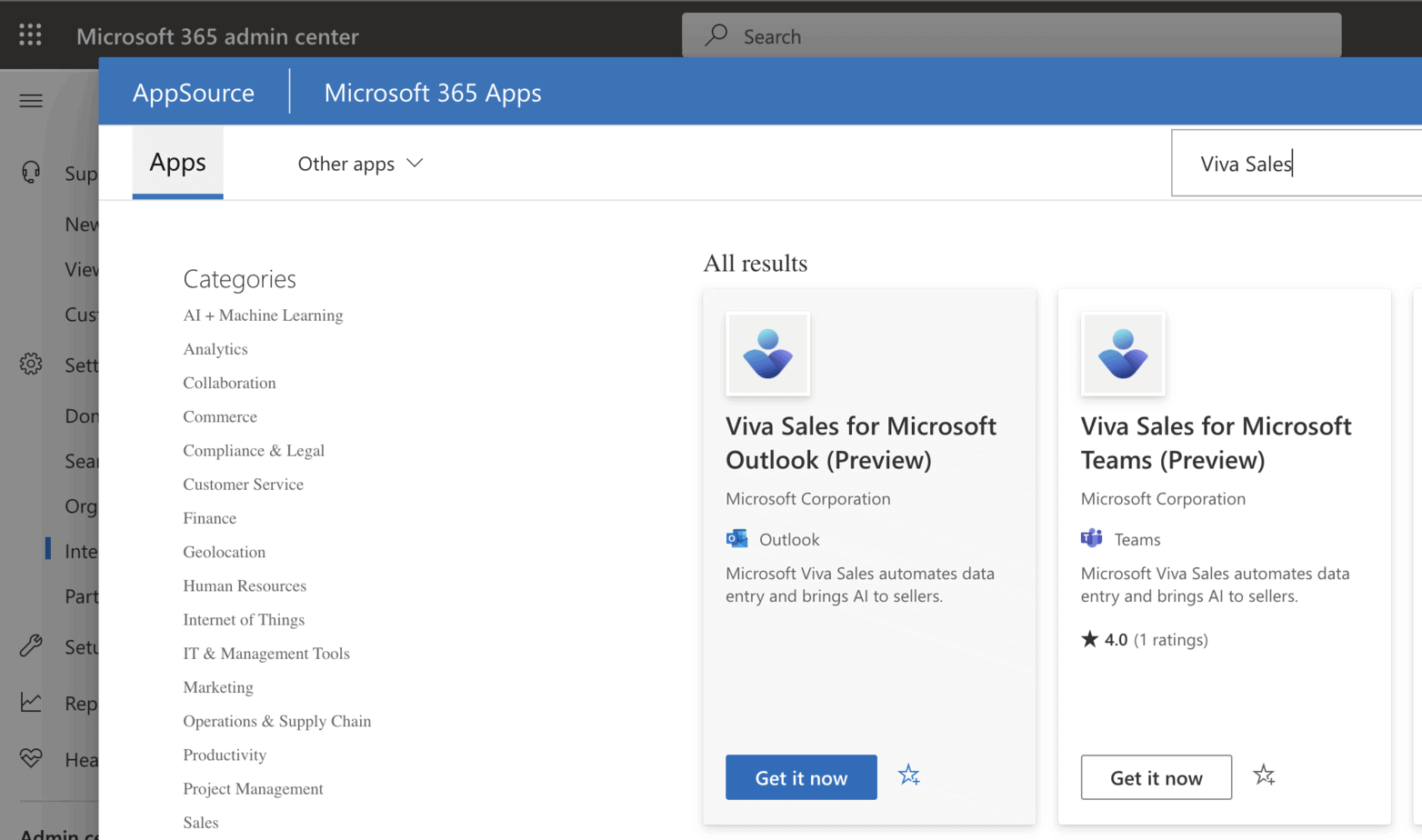Click the Viva Sales for Outlook app logo
This screenshot has height=840, width=1422.
768,355
